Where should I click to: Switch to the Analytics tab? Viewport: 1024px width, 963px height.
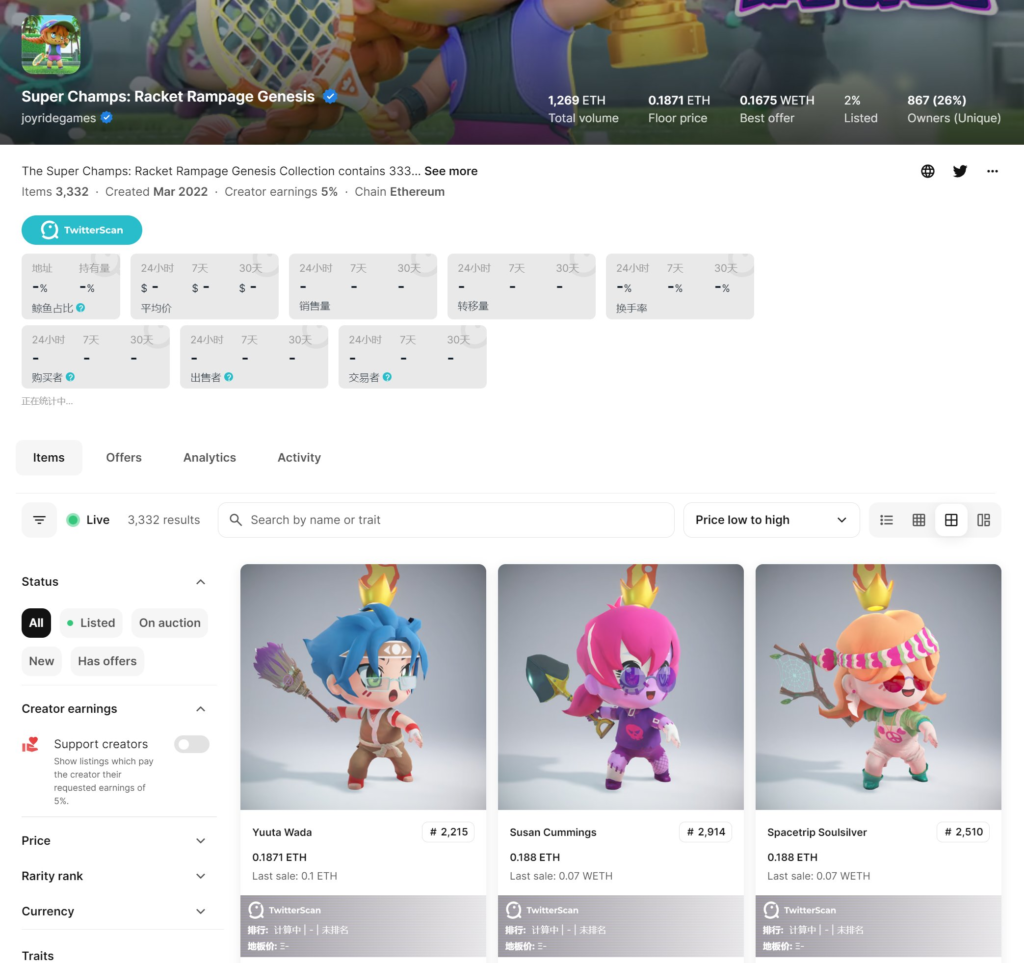pyautogui.click(x=210, y=458)
